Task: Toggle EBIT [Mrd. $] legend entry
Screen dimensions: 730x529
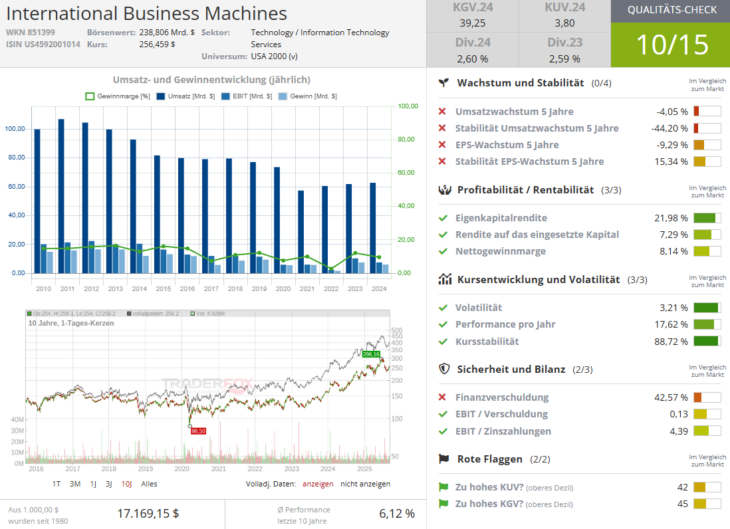Action: (x=247, y=96)
